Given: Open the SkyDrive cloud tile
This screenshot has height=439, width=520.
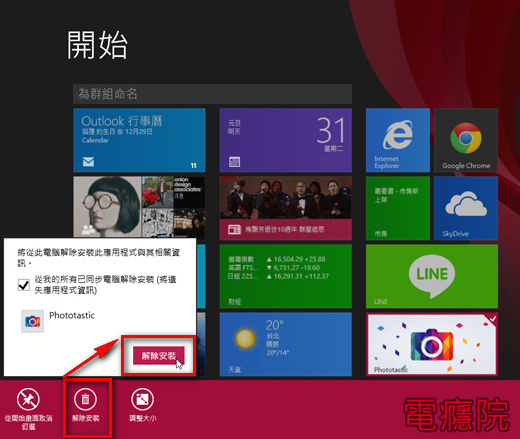Looking at the screenshot, I should pyautogui.click(x=466, y=208).
